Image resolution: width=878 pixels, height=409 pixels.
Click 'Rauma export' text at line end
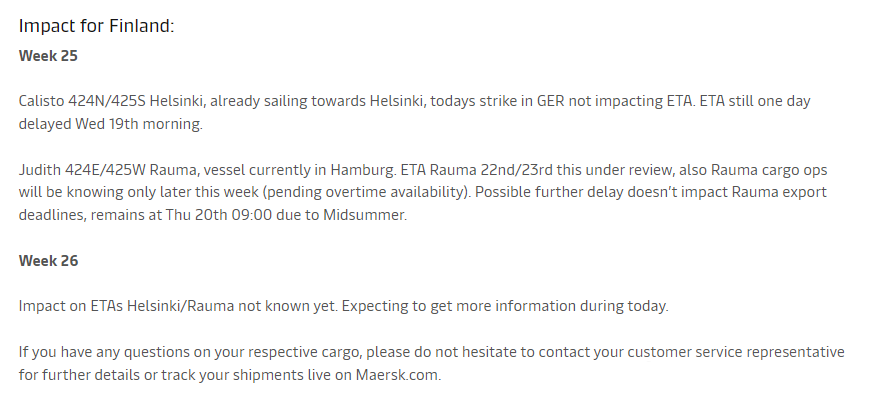coord(779,192)
